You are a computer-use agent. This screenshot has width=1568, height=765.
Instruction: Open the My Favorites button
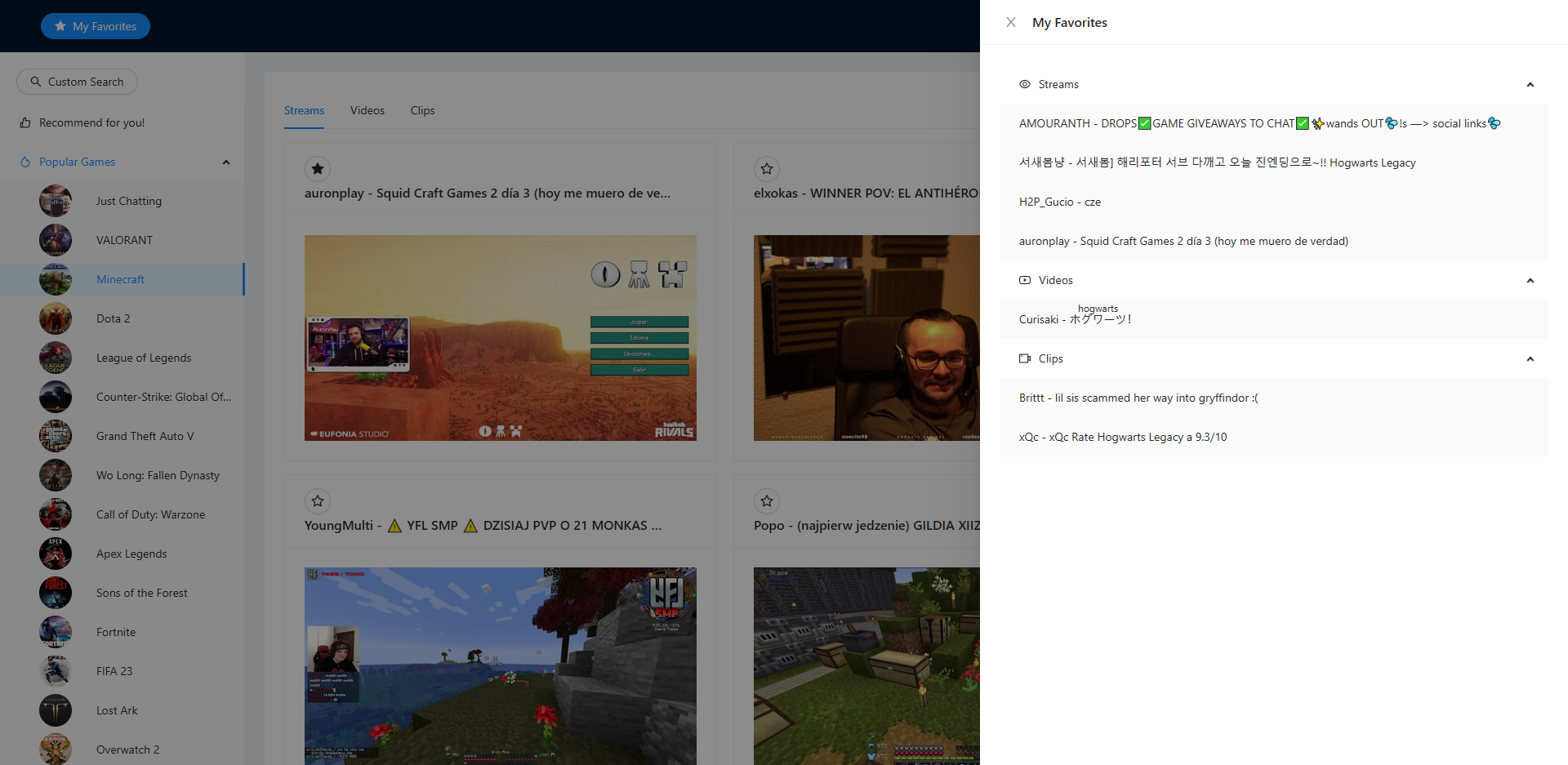pos(96,26)
